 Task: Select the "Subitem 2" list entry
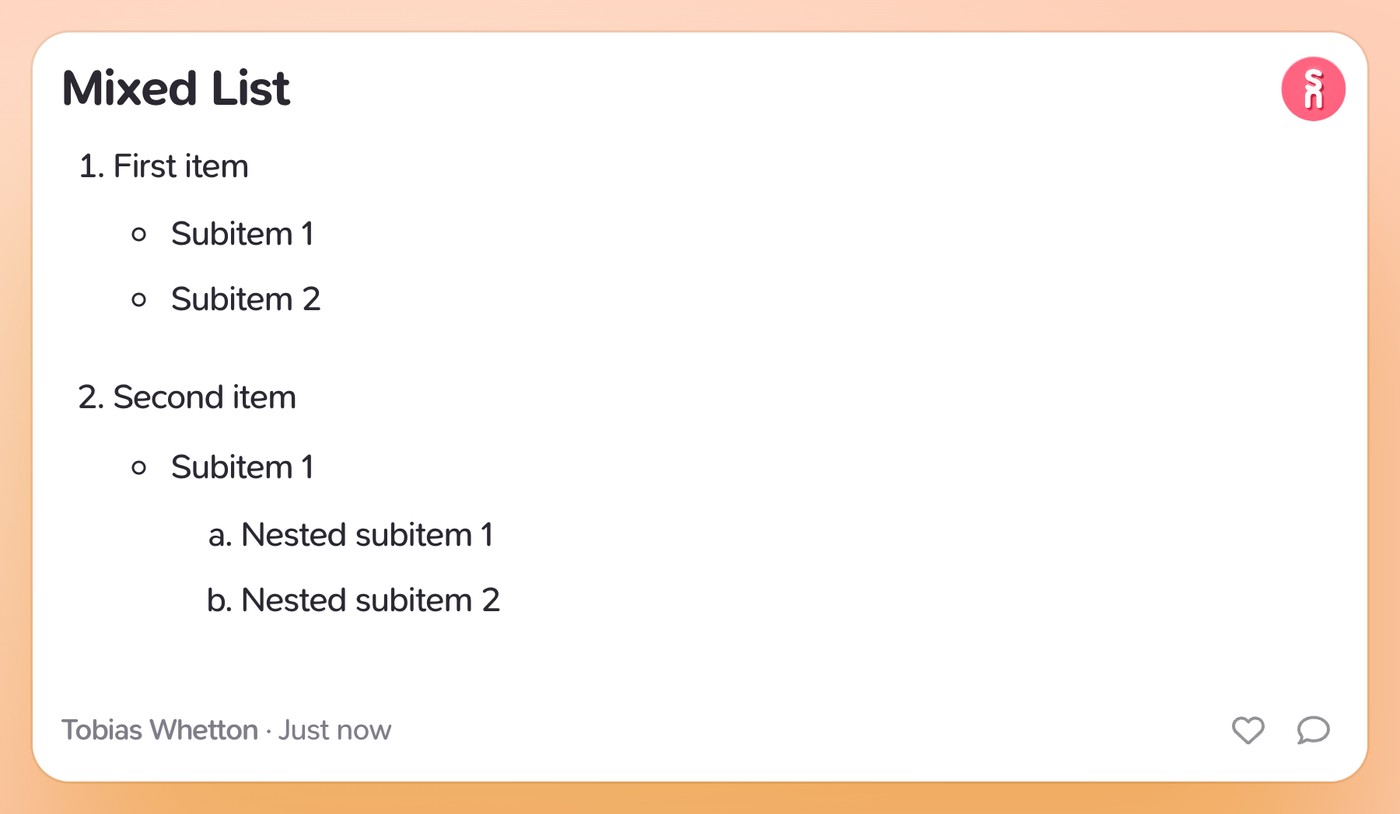coord(246,299)
